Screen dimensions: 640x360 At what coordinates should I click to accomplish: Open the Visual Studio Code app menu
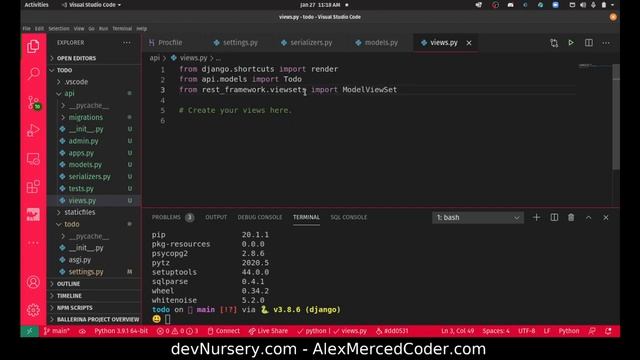pyautogui.click(x=91, y=5)
